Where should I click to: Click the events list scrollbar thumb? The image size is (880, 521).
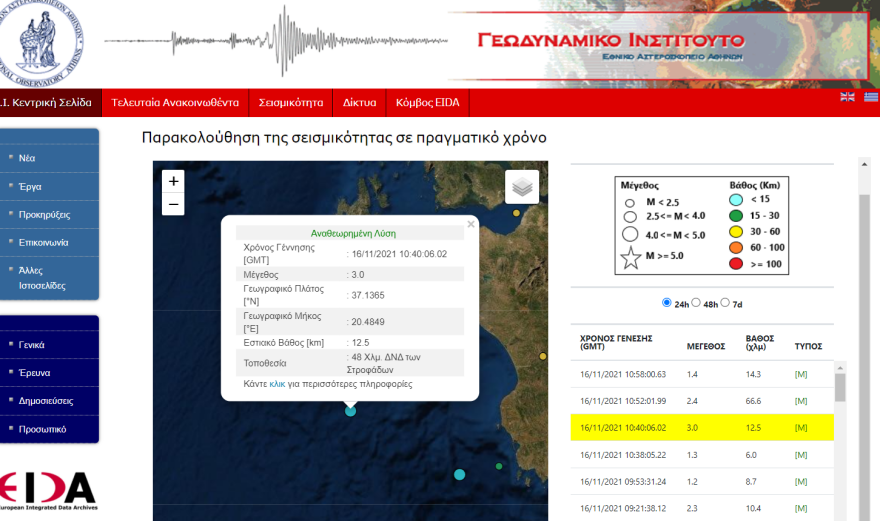click(840, 387)
